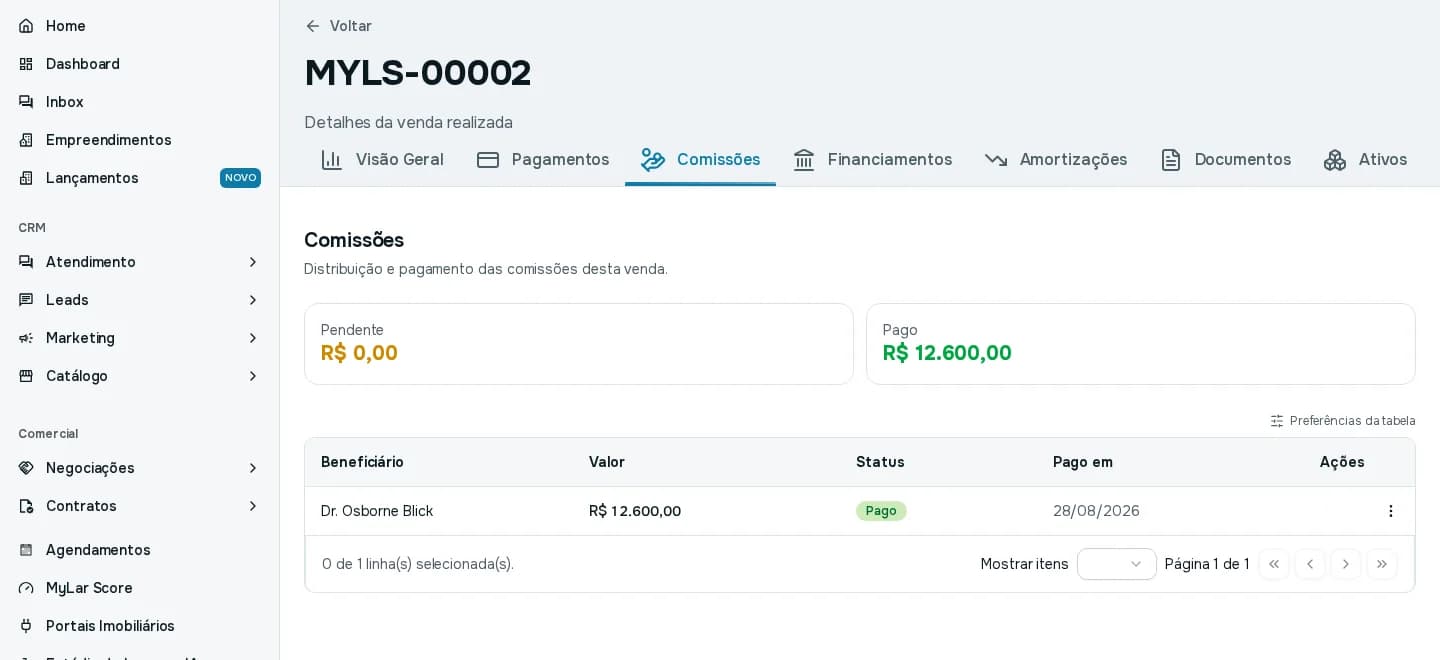This screenshot has width=1440, height=660.
Task: Open Preferências da tabela
Action: coord(1343,421)
